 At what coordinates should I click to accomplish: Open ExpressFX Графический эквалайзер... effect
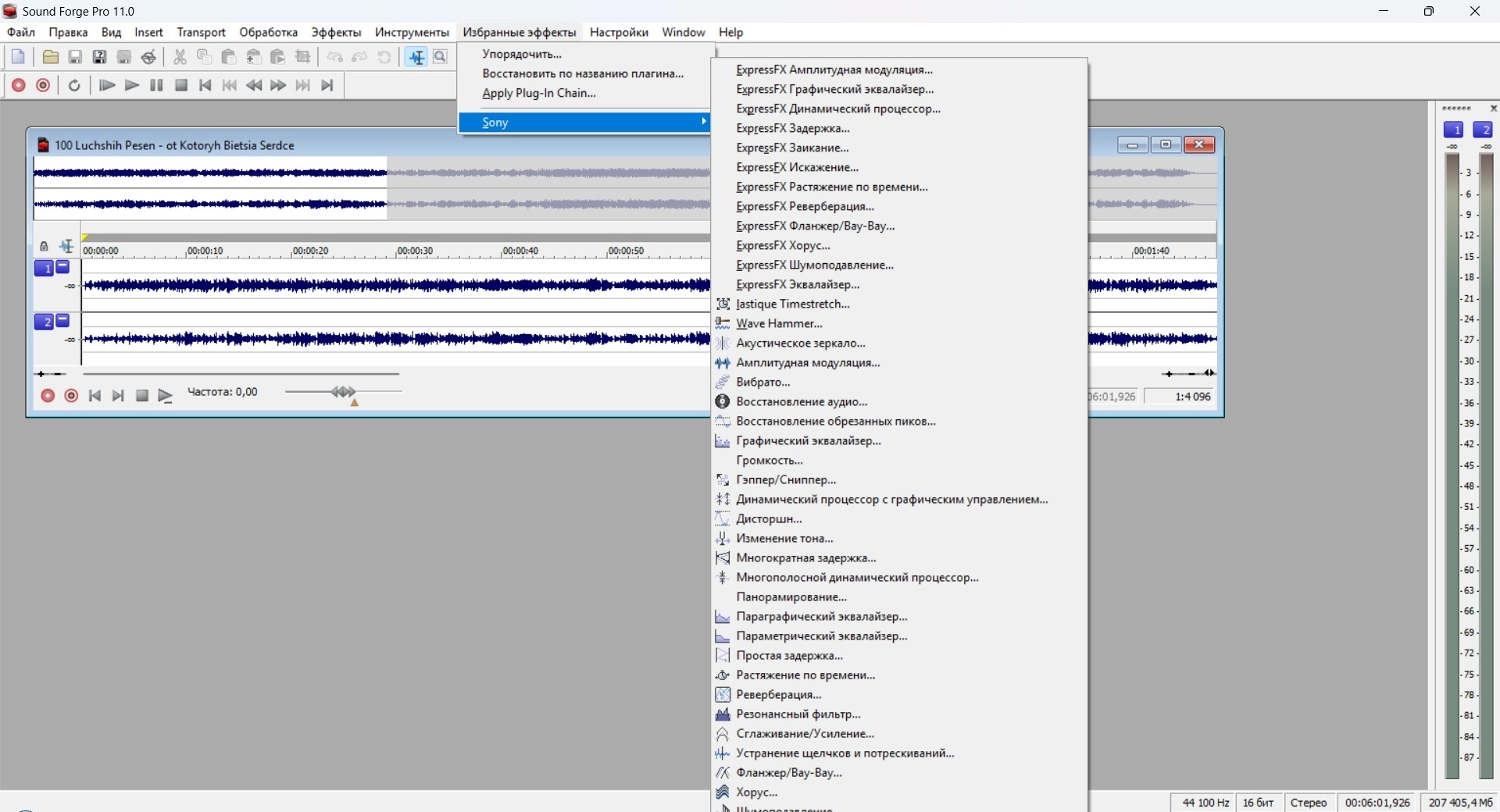900,89
